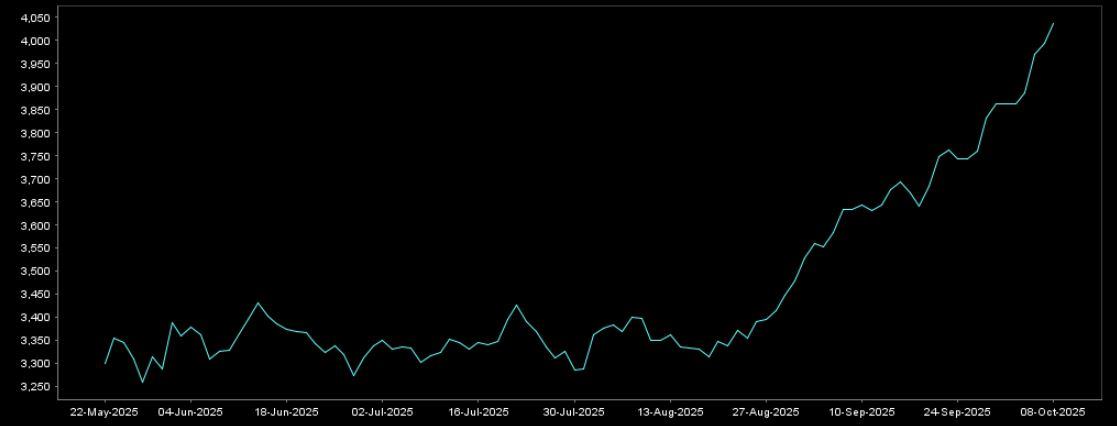Click the 3,800 y-axis label

pyautogui.click(x=37, y=133)
